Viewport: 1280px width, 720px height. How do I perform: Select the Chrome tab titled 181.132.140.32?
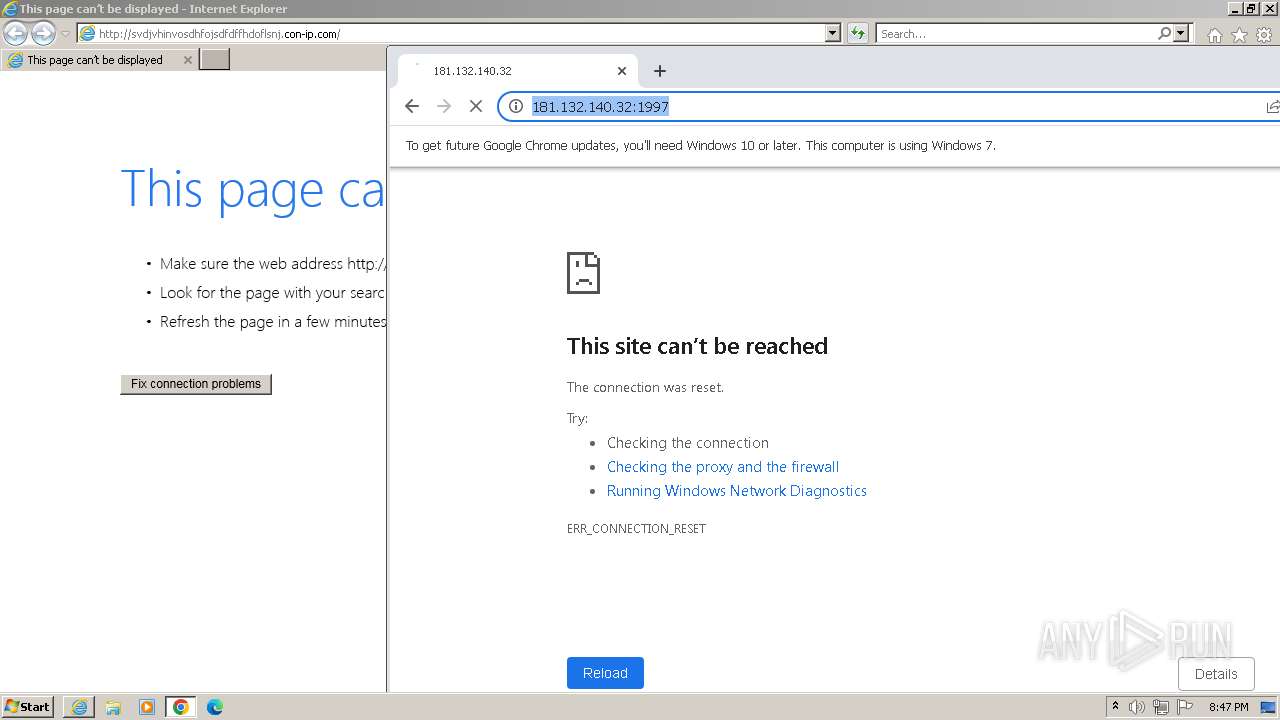tap(518, 71)
